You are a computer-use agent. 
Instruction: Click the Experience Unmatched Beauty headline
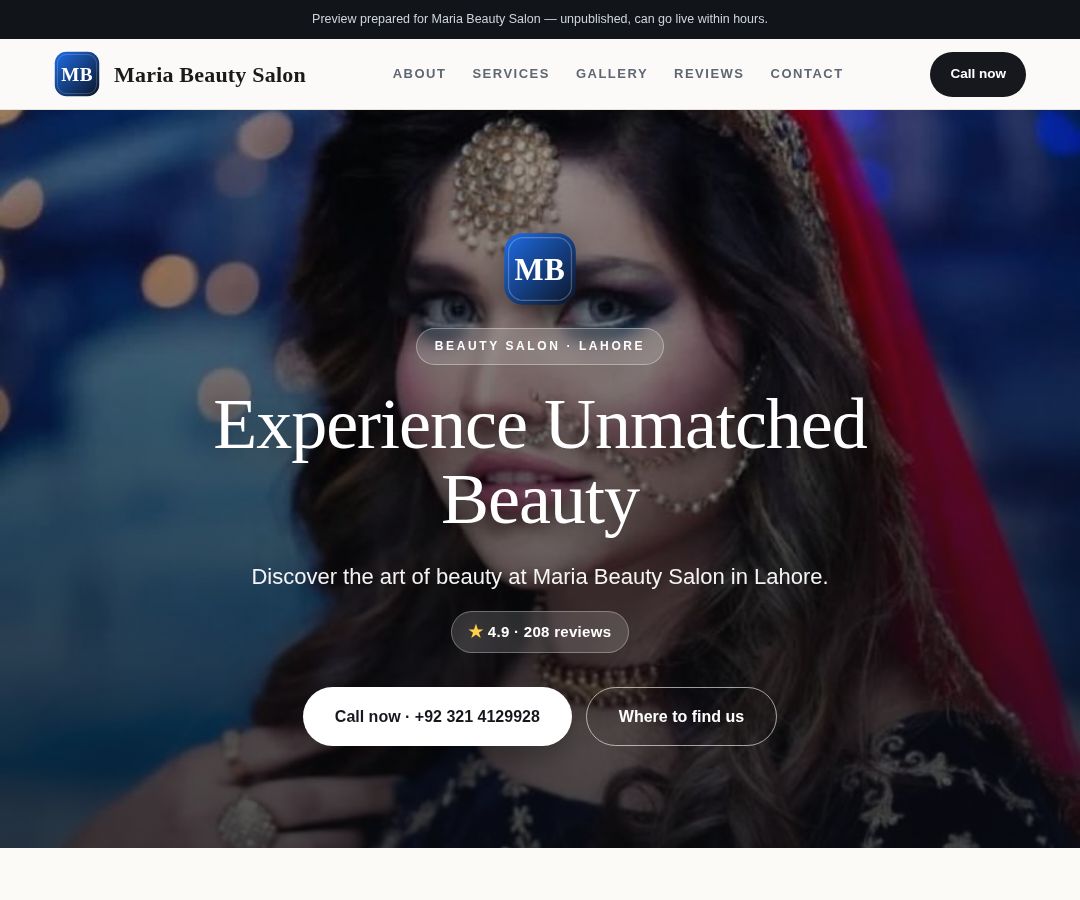tap(540, 461)
